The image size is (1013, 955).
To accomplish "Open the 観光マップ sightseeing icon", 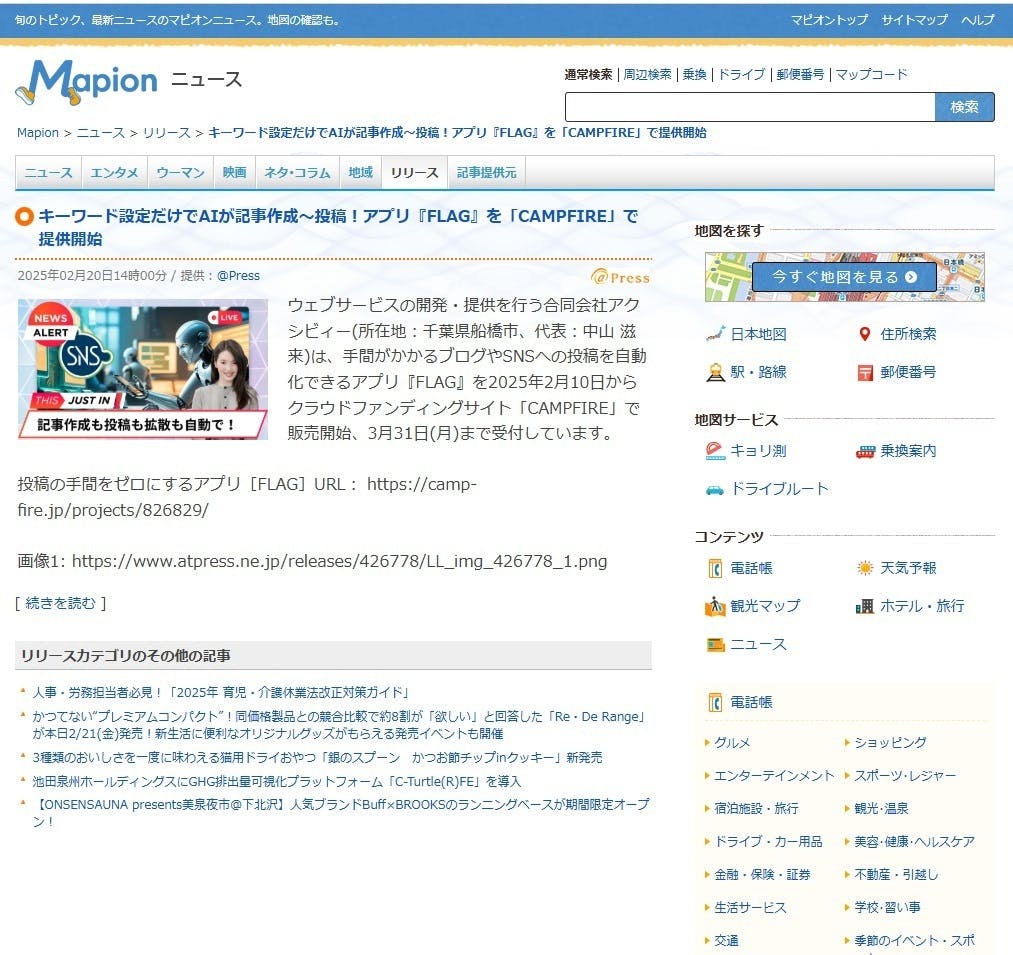I will [715, 606].
